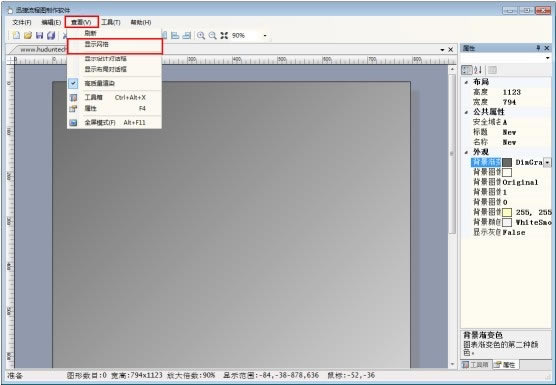Click the Original property value
Screen dimensions: 556x385
pyautogui.click(x=520, y=183)
